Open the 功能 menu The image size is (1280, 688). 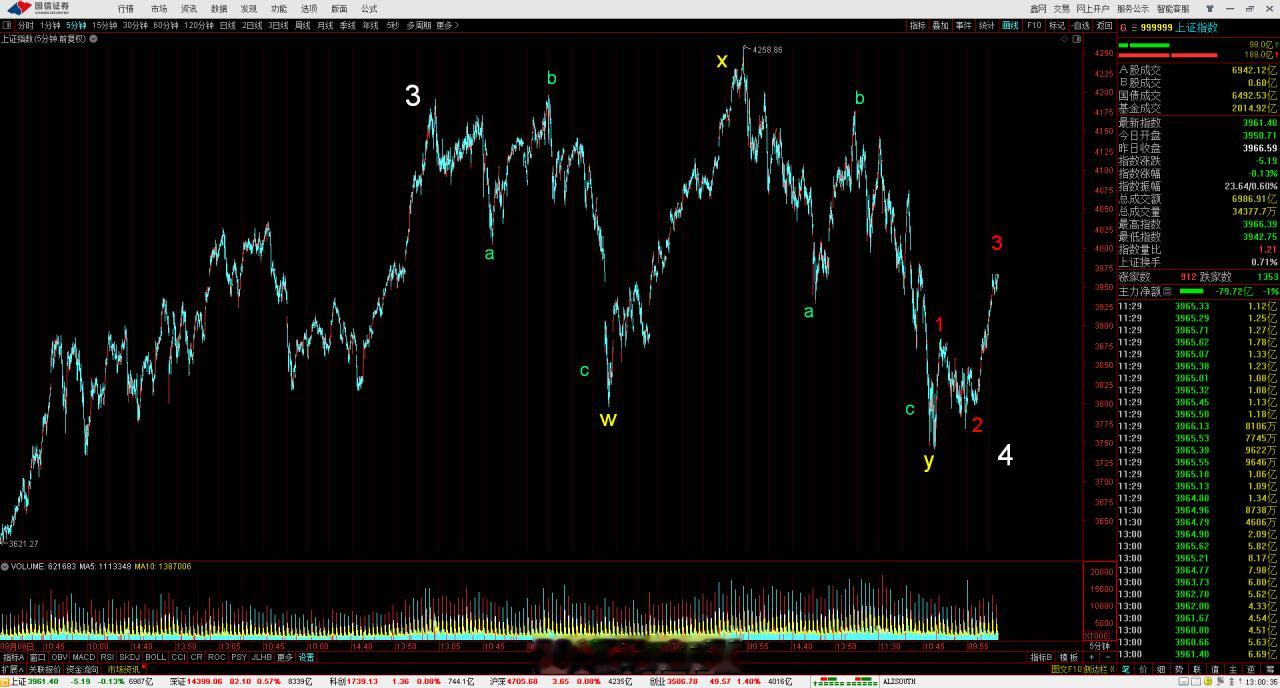click(279, 8)
